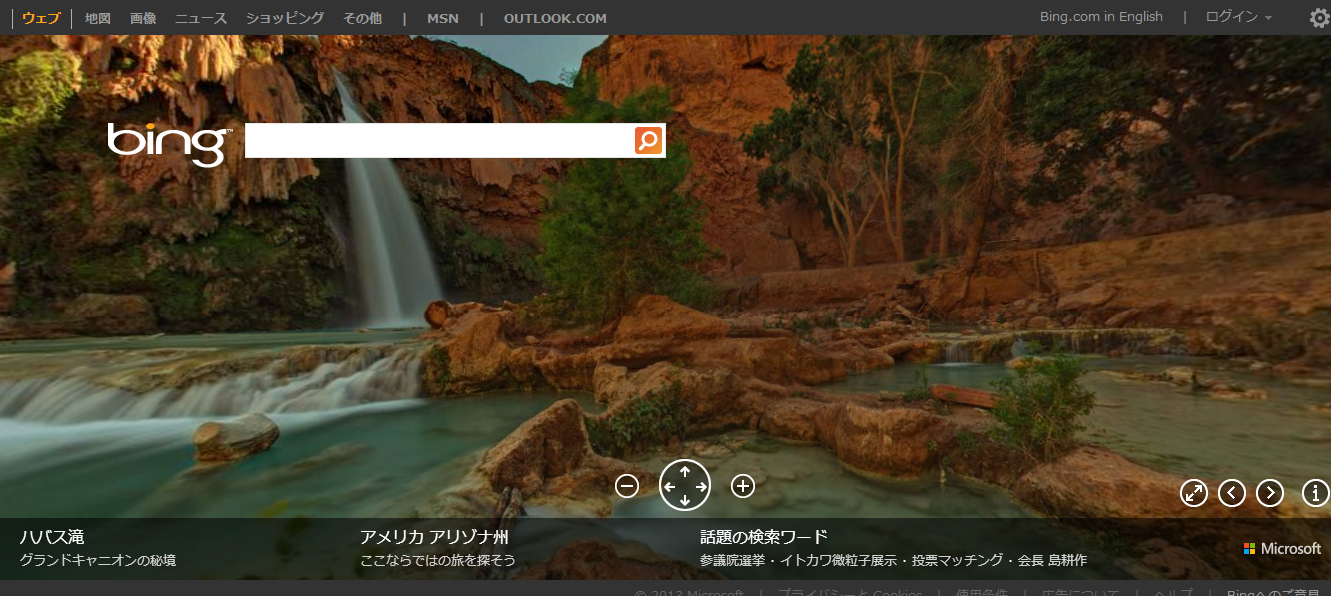The height and width of the screenshot is (596, 1331).
Task: Open the ハバス滝 image caption link
Action: [x=52, y=537]
